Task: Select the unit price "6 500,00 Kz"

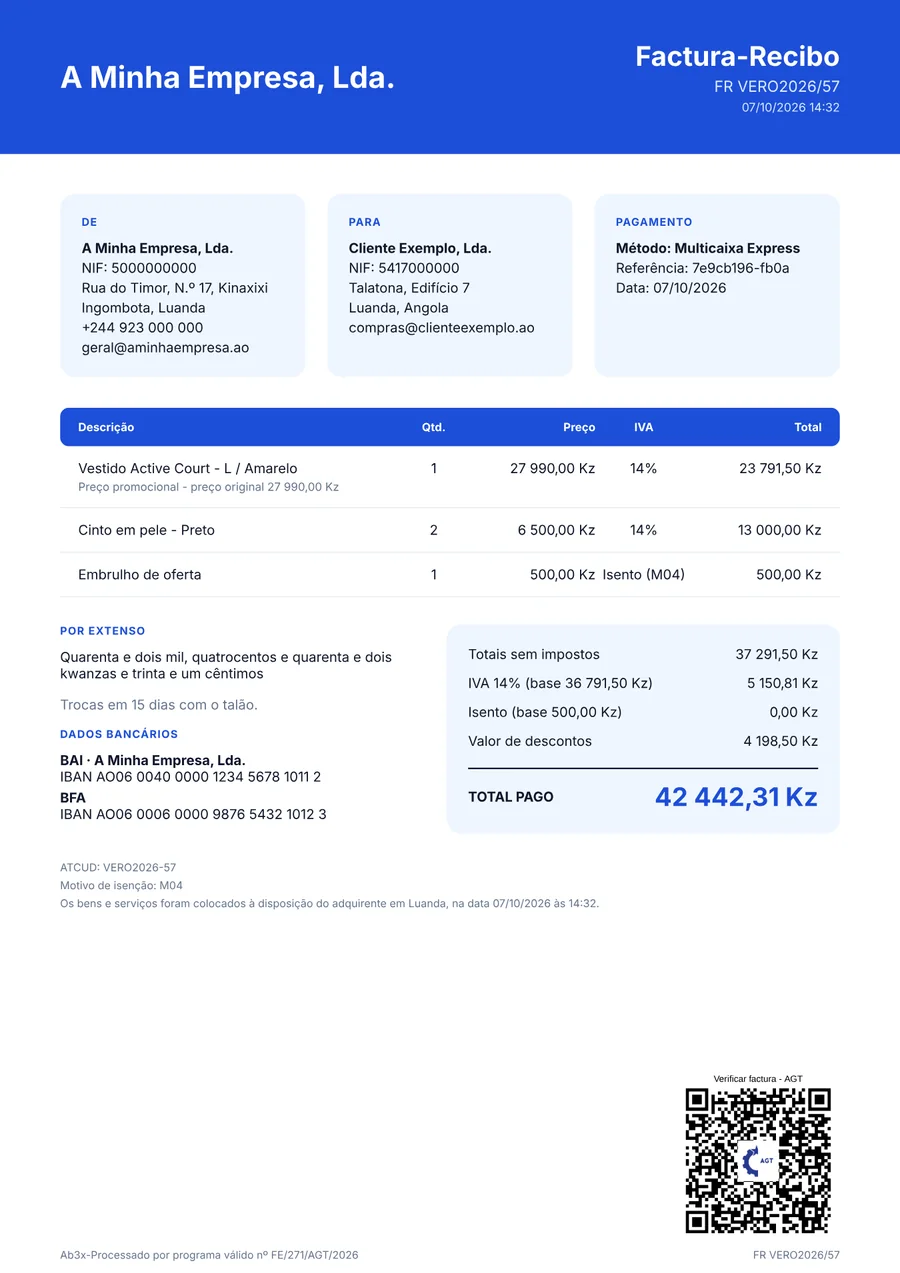Action: coord(556,530)
